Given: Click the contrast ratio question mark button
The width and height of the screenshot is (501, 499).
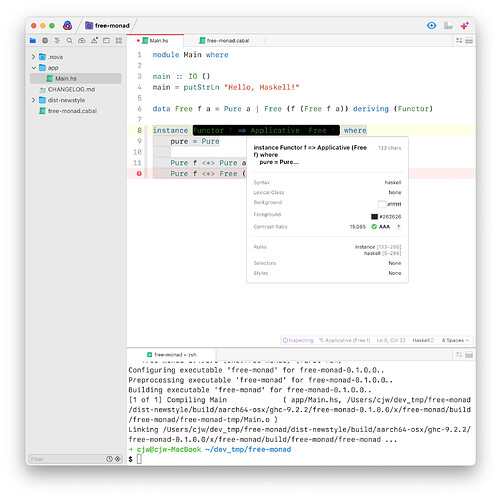Looking at the screenshot, I should (398, 227).
